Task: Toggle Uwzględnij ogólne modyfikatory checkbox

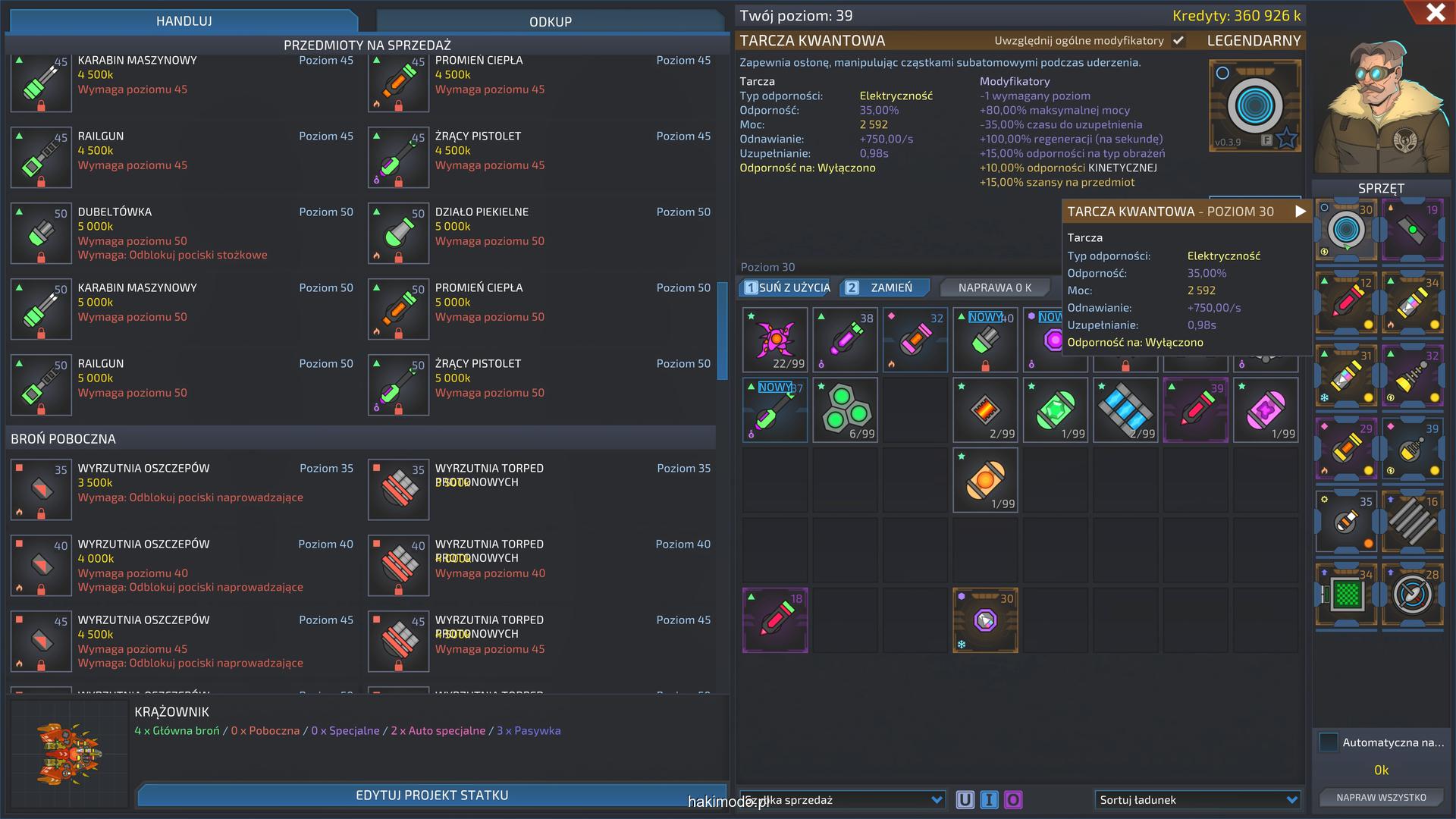Action: point(1178,41)
